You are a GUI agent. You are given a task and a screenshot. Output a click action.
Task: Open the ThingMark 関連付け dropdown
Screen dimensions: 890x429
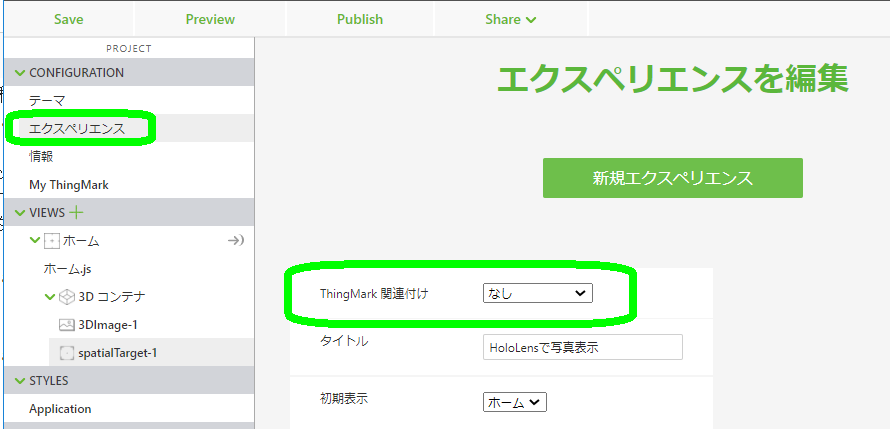coord(538,293)
